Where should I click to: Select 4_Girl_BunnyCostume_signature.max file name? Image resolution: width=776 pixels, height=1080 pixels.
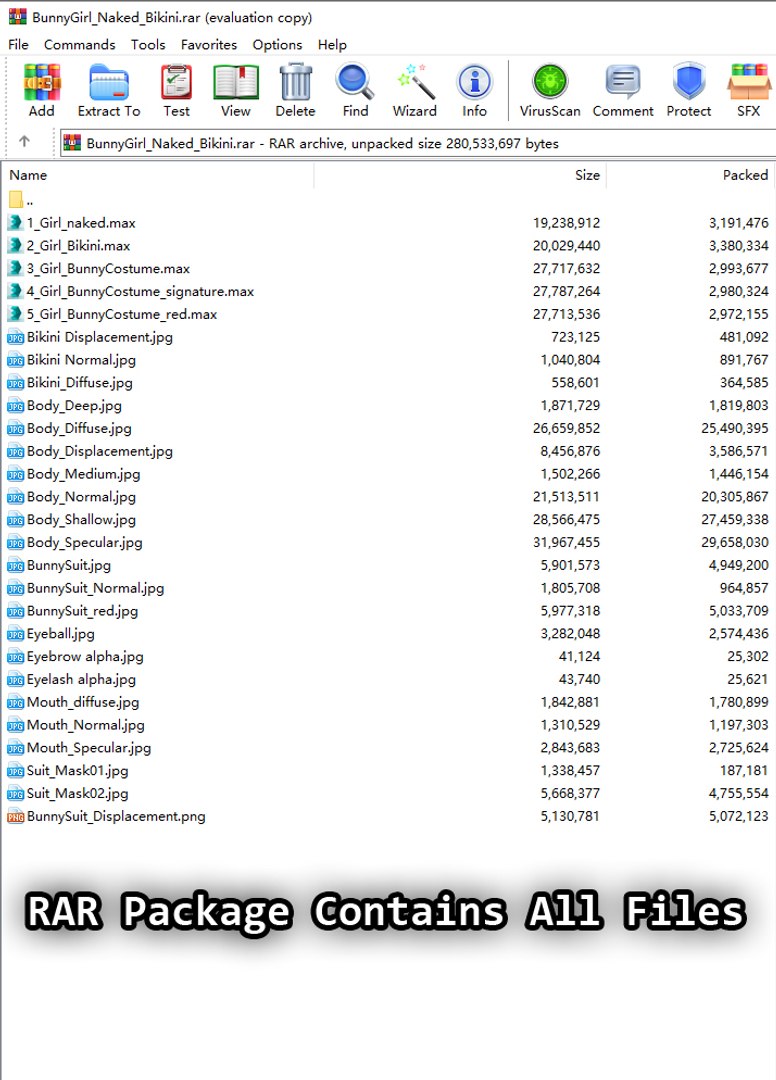click(x=140, y=291)
